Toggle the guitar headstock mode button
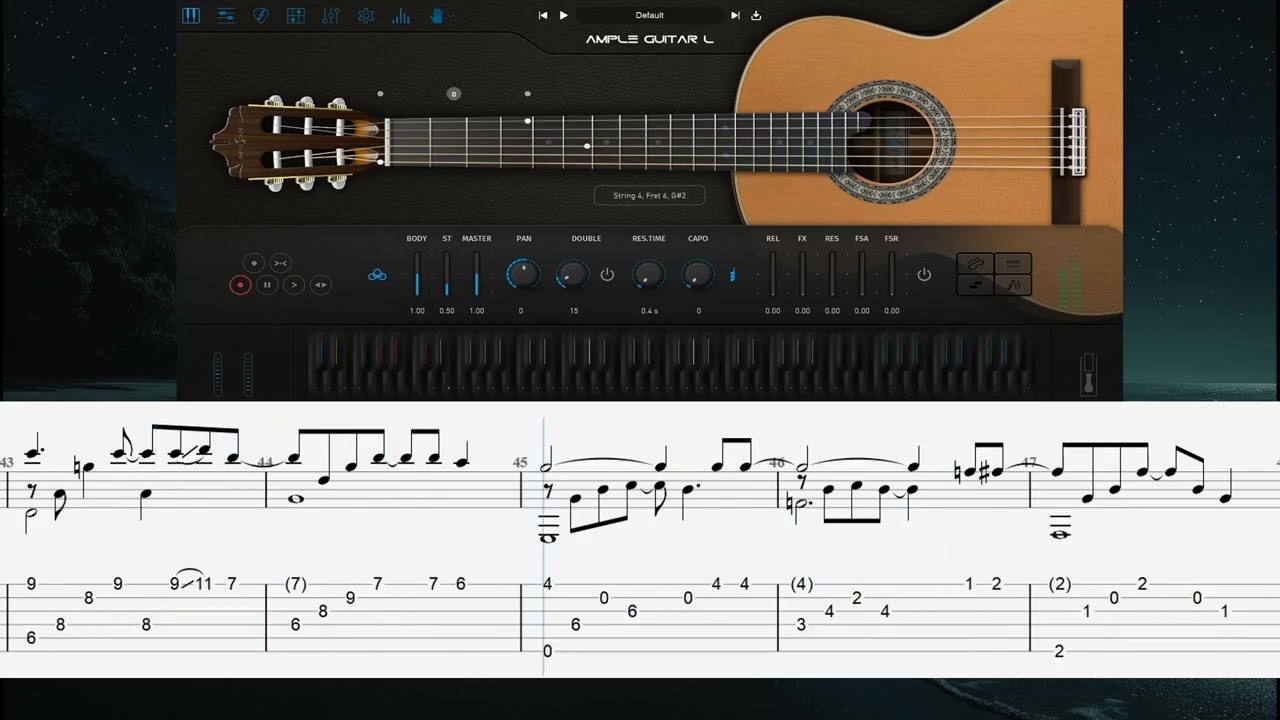Screen dimensions: 1280x720 (976, 264)
